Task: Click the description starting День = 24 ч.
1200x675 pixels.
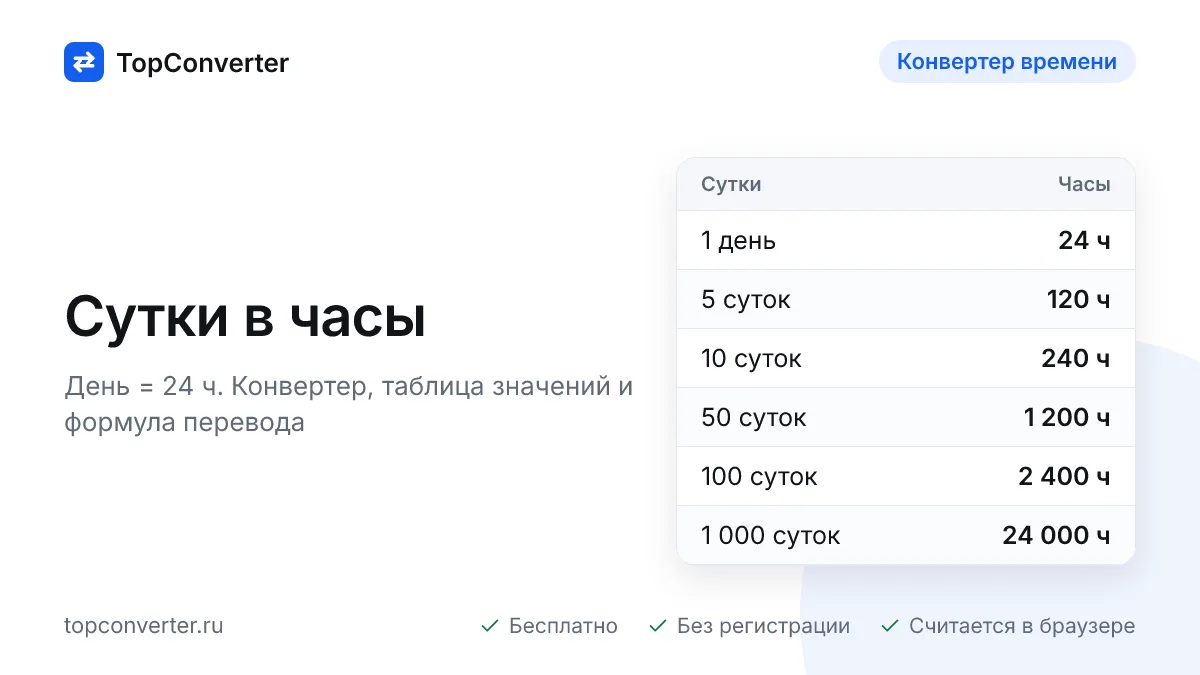Action: (349, 404)
